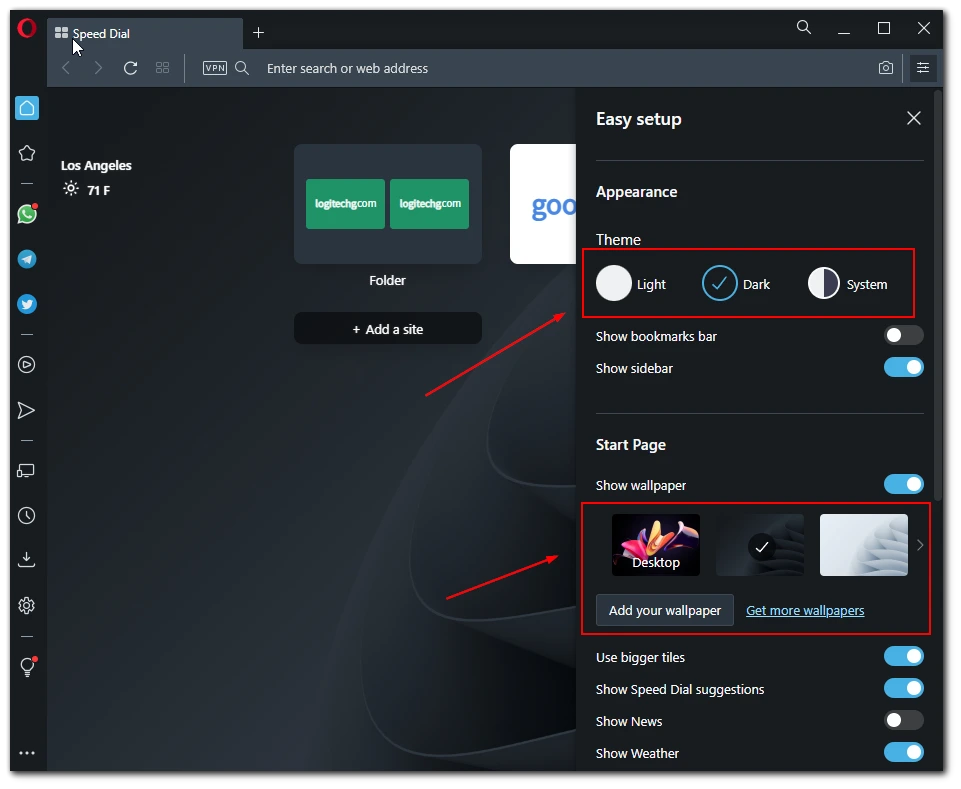961x789 pixels.
Task: Open Settings gear in the sidebar
Action: [x=26, y=606]
